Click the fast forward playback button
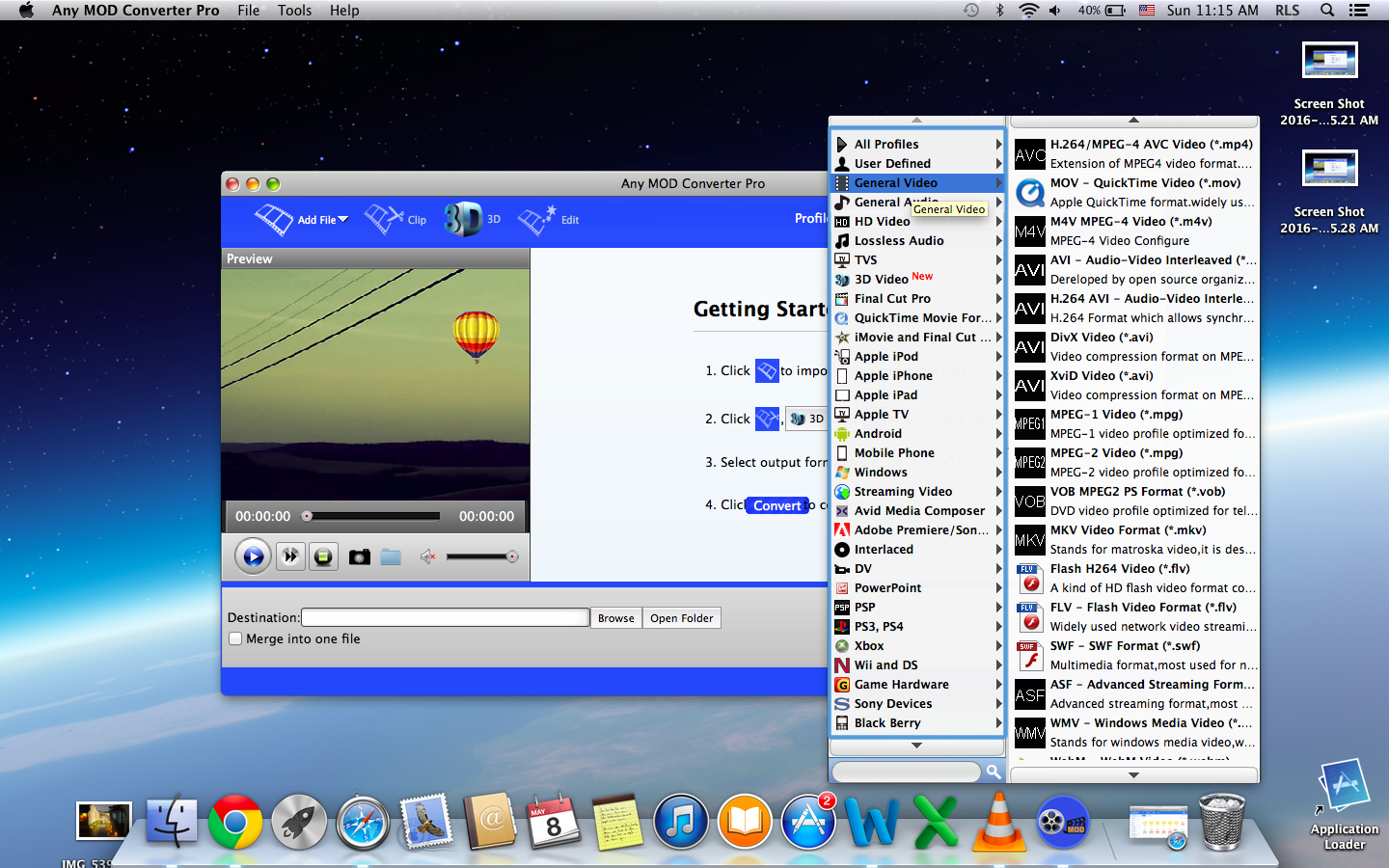 tap(290, 556)
